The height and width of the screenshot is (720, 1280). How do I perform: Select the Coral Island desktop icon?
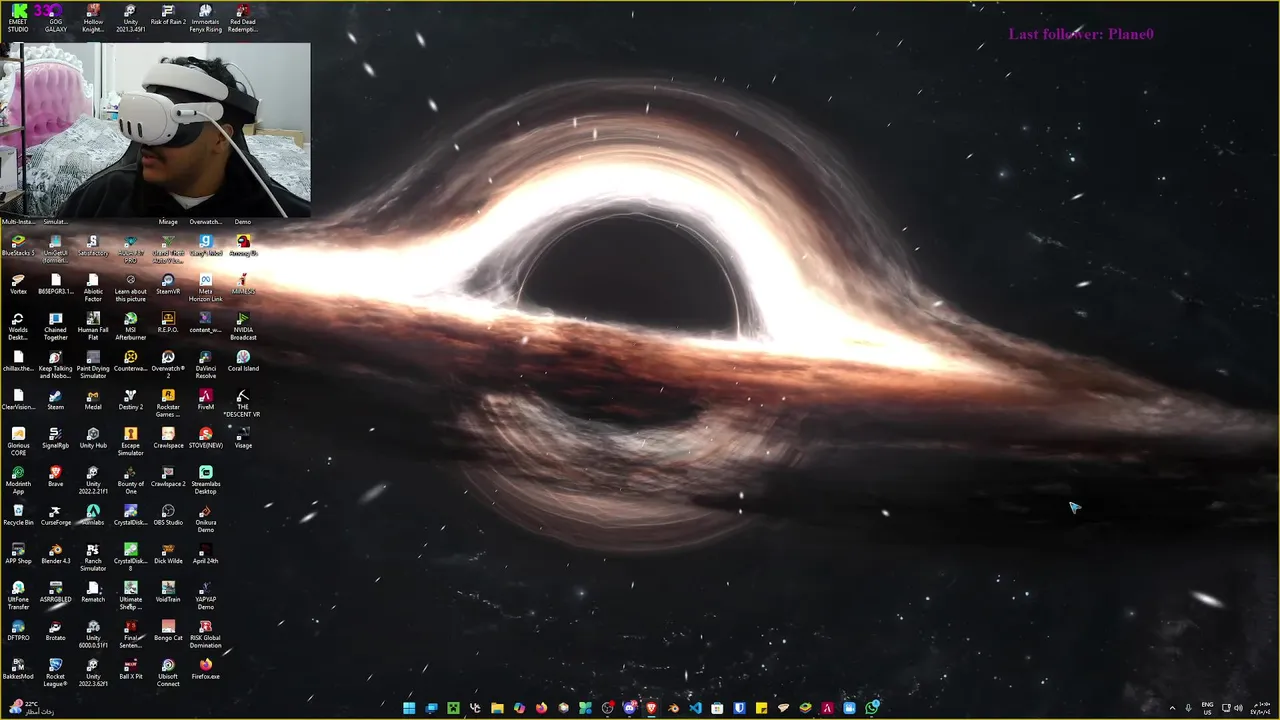point(243,361)
